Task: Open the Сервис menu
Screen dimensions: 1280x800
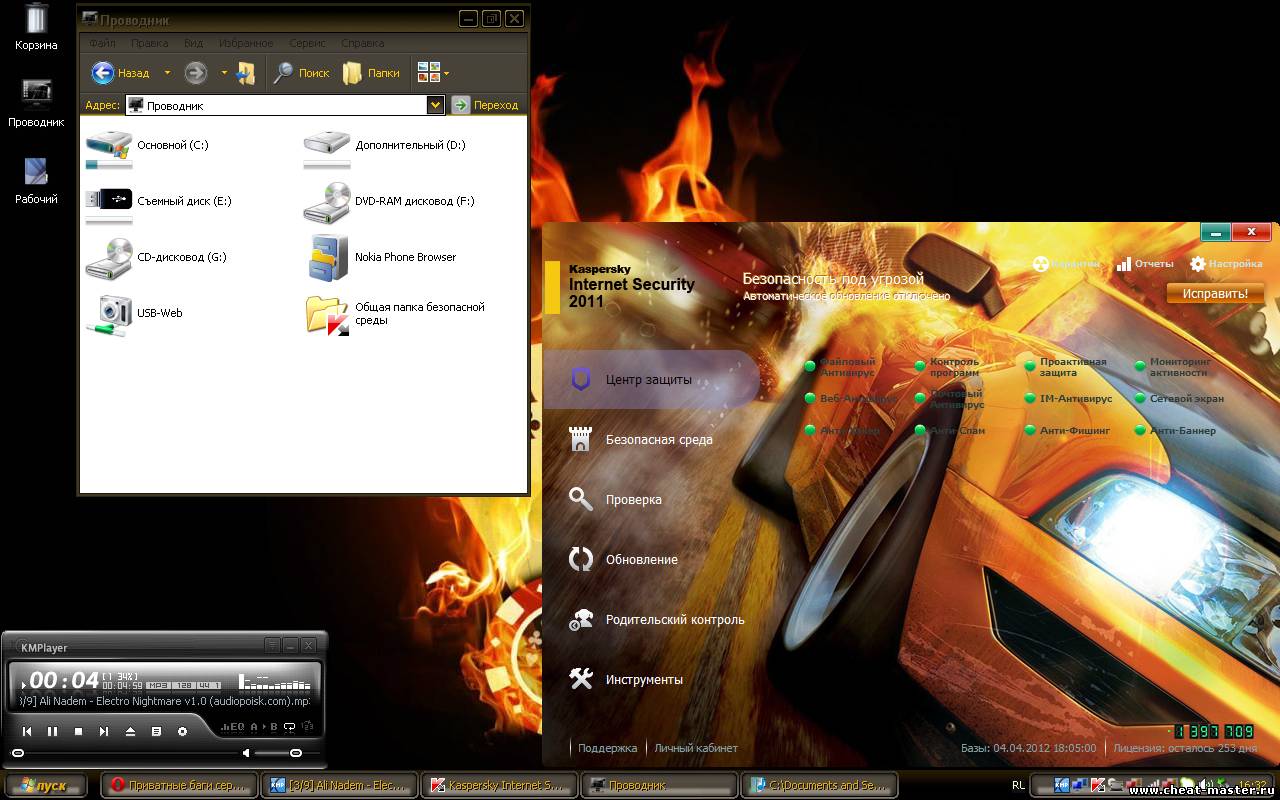Action: [307, 44]
